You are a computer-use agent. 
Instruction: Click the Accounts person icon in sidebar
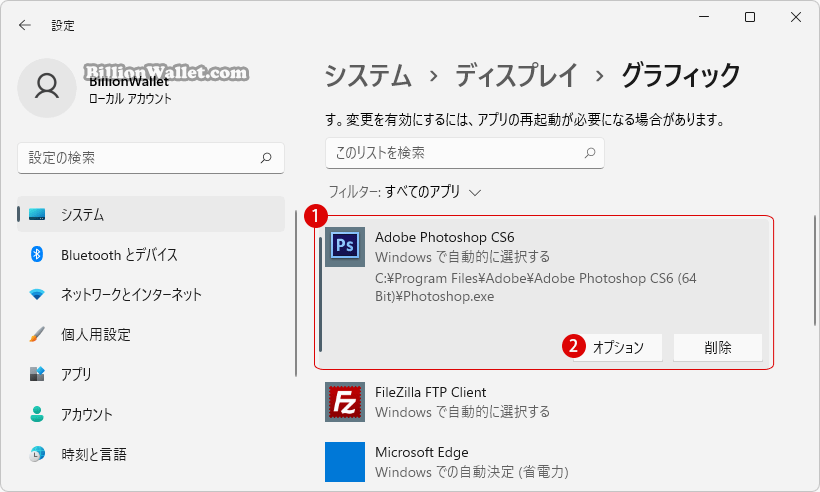37,414
